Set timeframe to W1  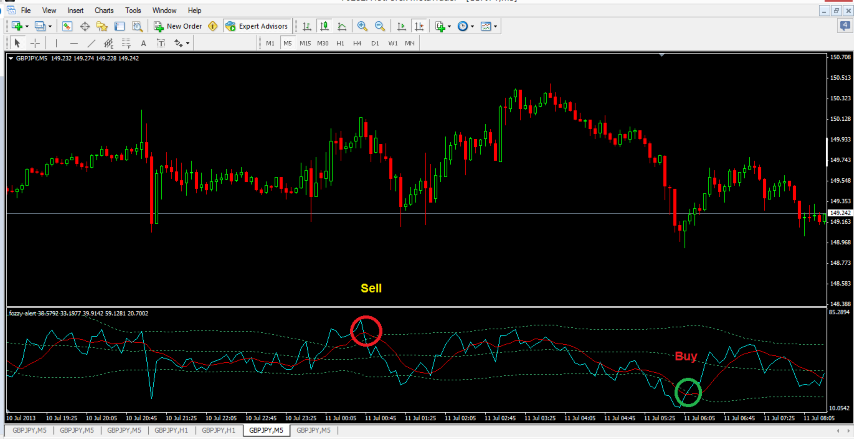coord(392,43)
